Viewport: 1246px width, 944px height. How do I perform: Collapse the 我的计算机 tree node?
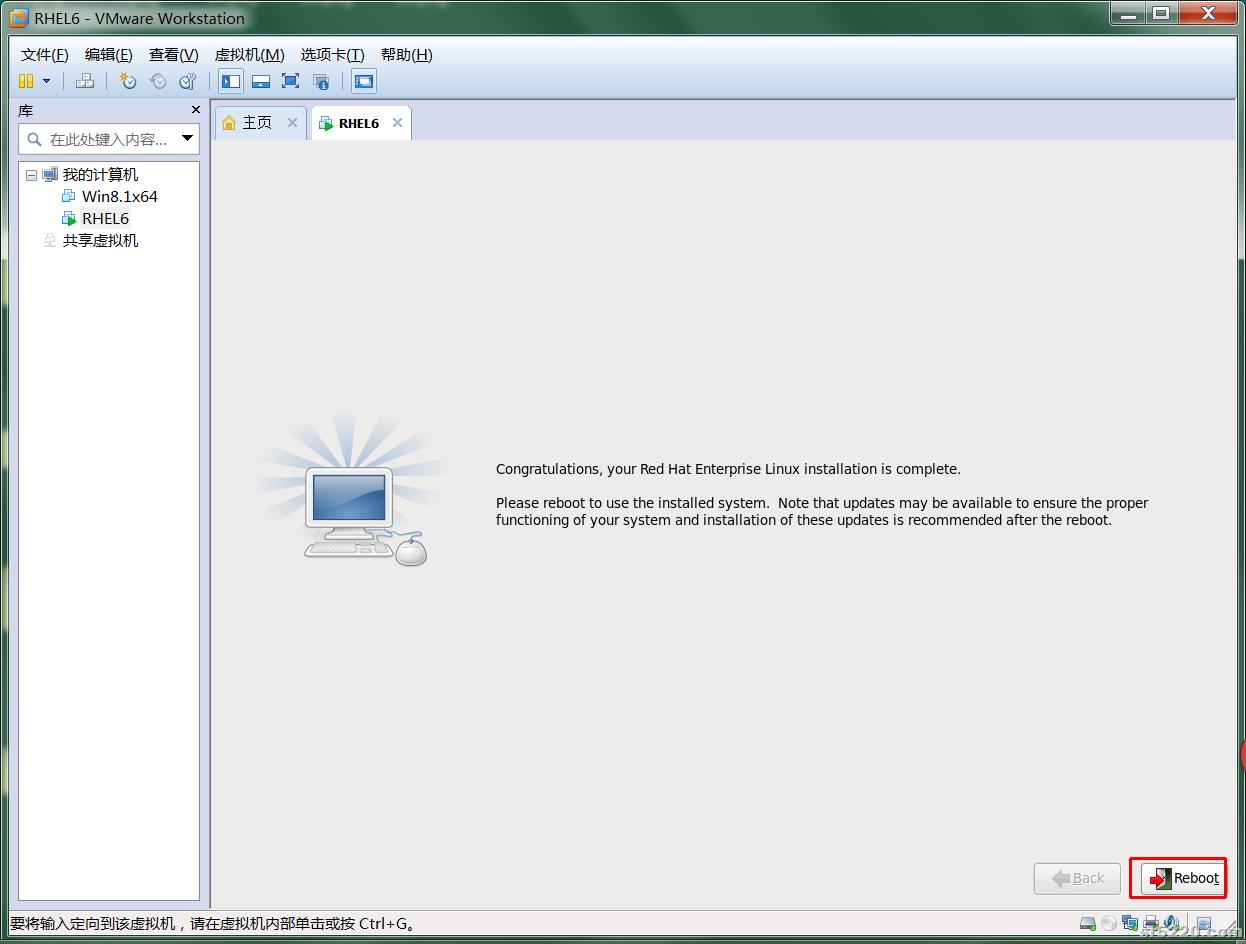pos(31,175)
